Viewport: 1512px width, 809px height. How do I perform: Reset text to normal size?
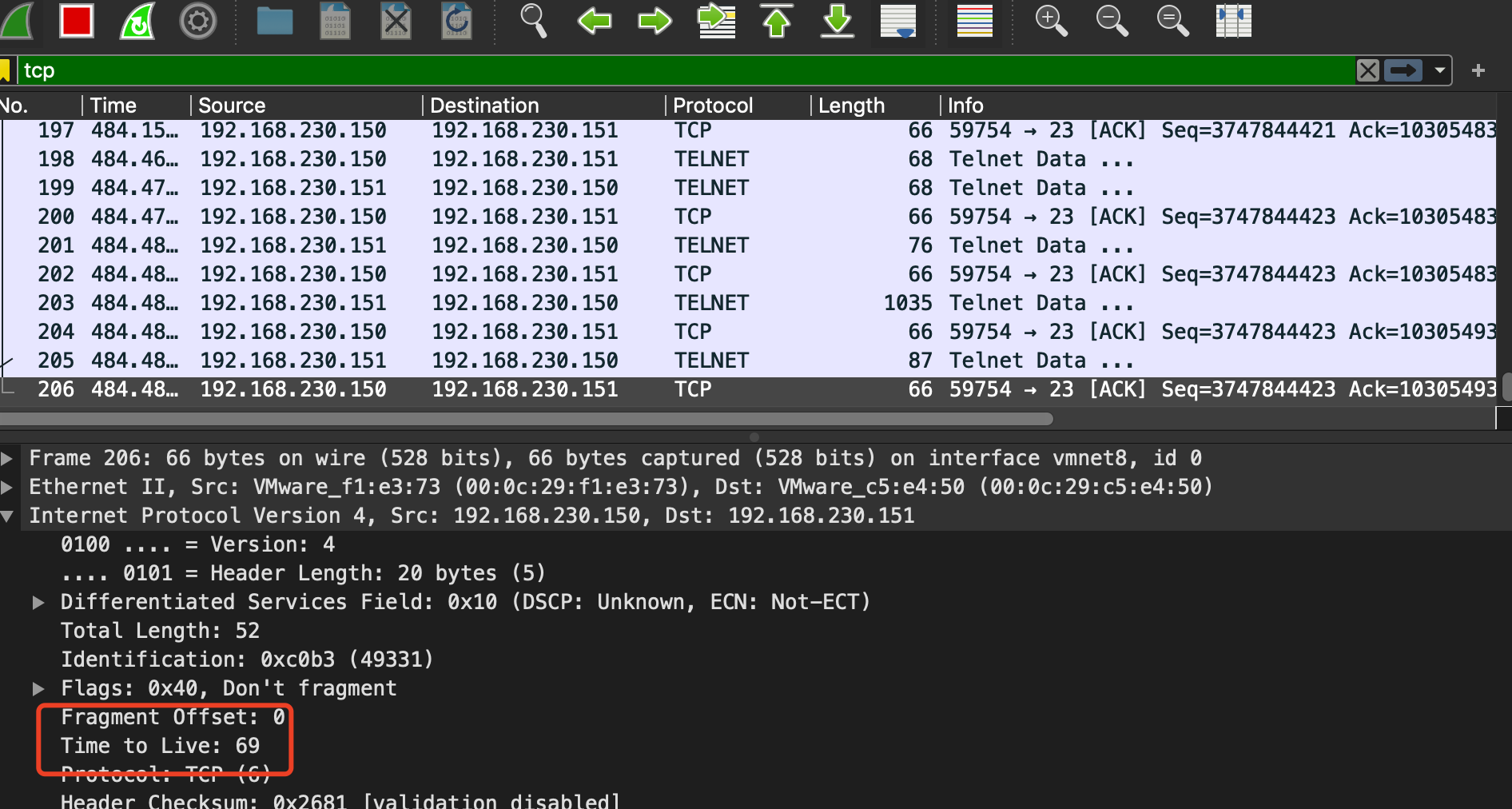[1173, 20]
